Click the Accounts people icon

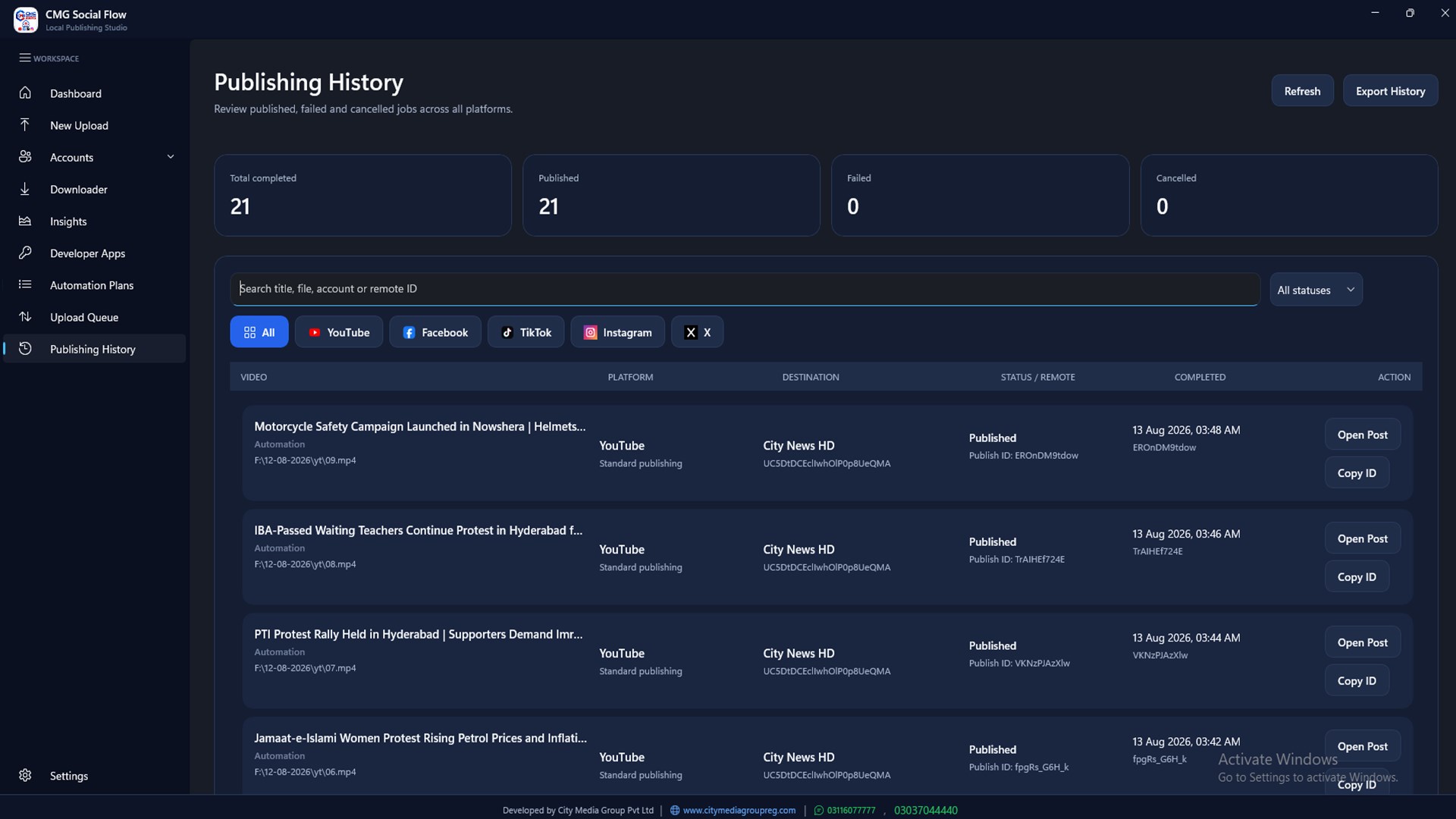pos(25,156)
